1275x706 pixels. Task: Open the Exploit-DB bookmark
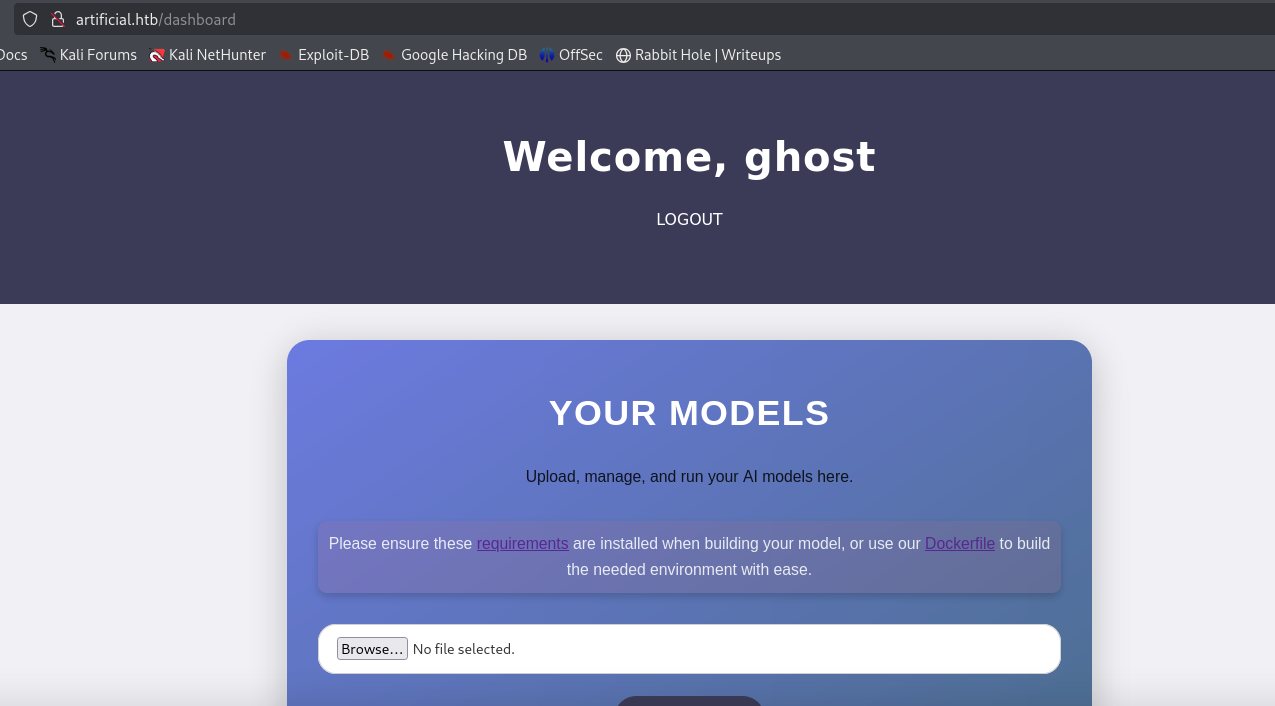(x=324, y=55)
